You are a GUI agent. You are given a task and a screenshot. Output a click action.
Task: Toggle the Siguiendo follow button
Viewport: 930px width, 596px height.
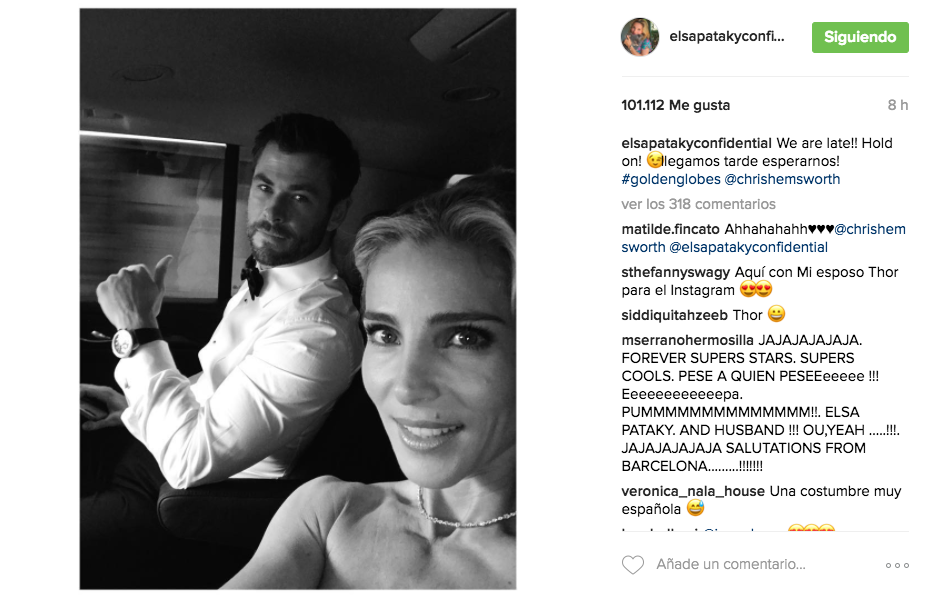click(x=860, y=37)
